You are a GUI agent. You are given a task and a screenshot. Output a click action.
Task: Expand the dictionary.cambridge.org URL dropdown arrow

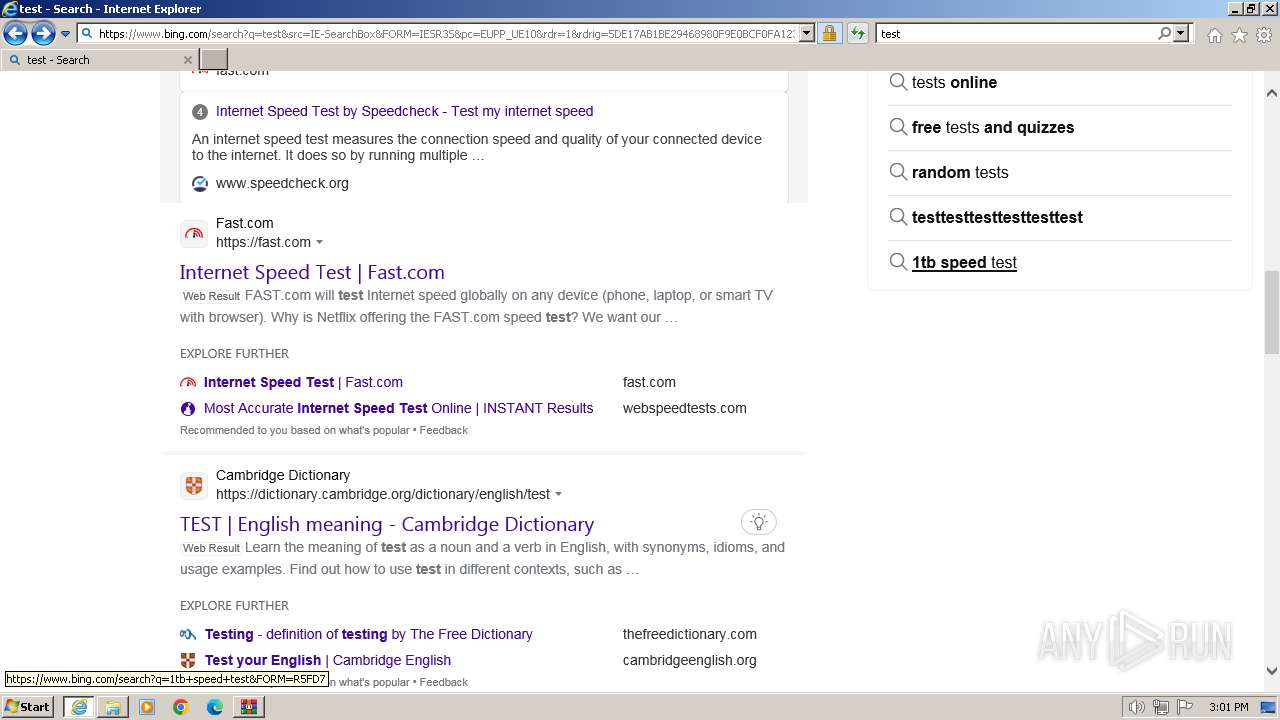[558, 494]
